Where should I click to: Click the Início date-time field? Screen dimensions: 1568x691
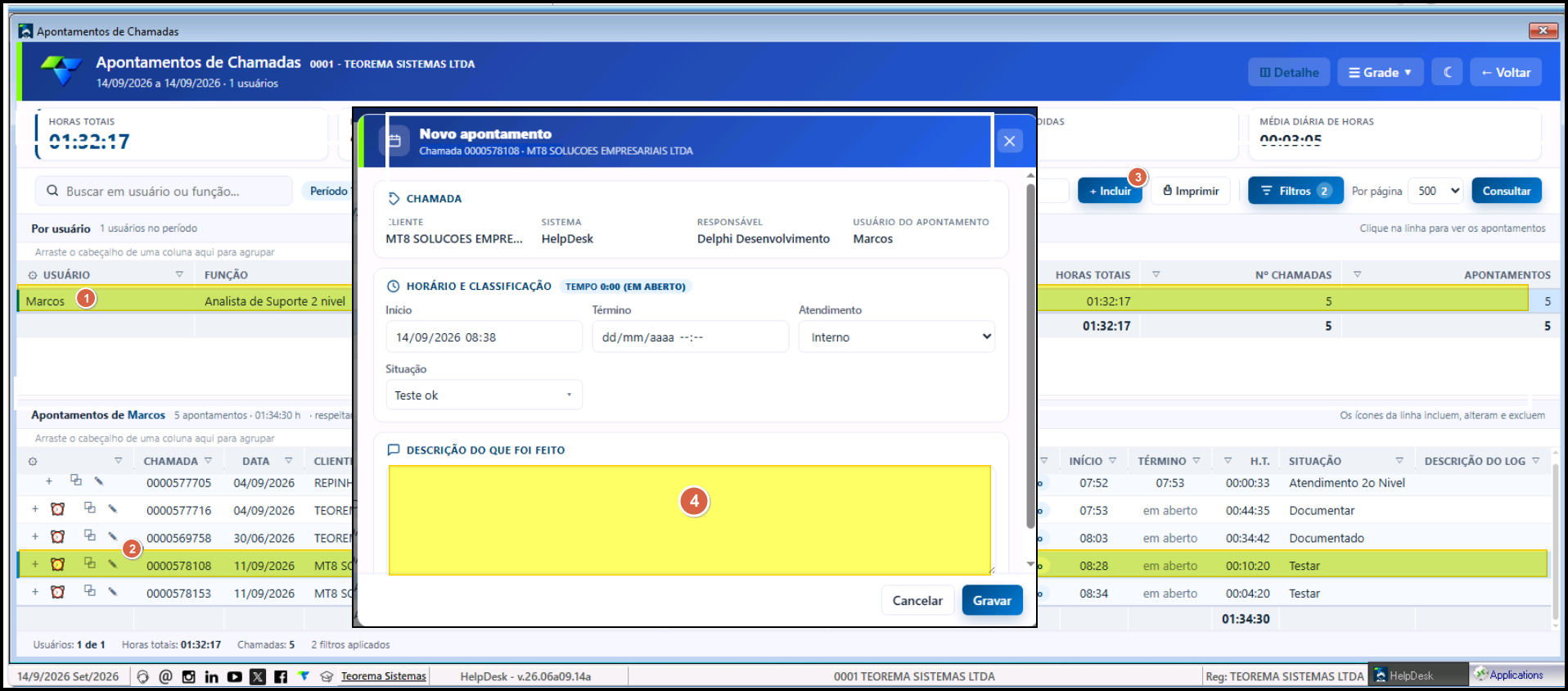click(484, 336)
